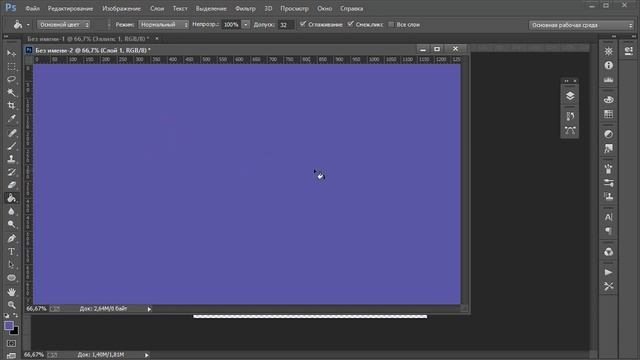
Task: Select the Brush tool
Action: tap(11, 146)
